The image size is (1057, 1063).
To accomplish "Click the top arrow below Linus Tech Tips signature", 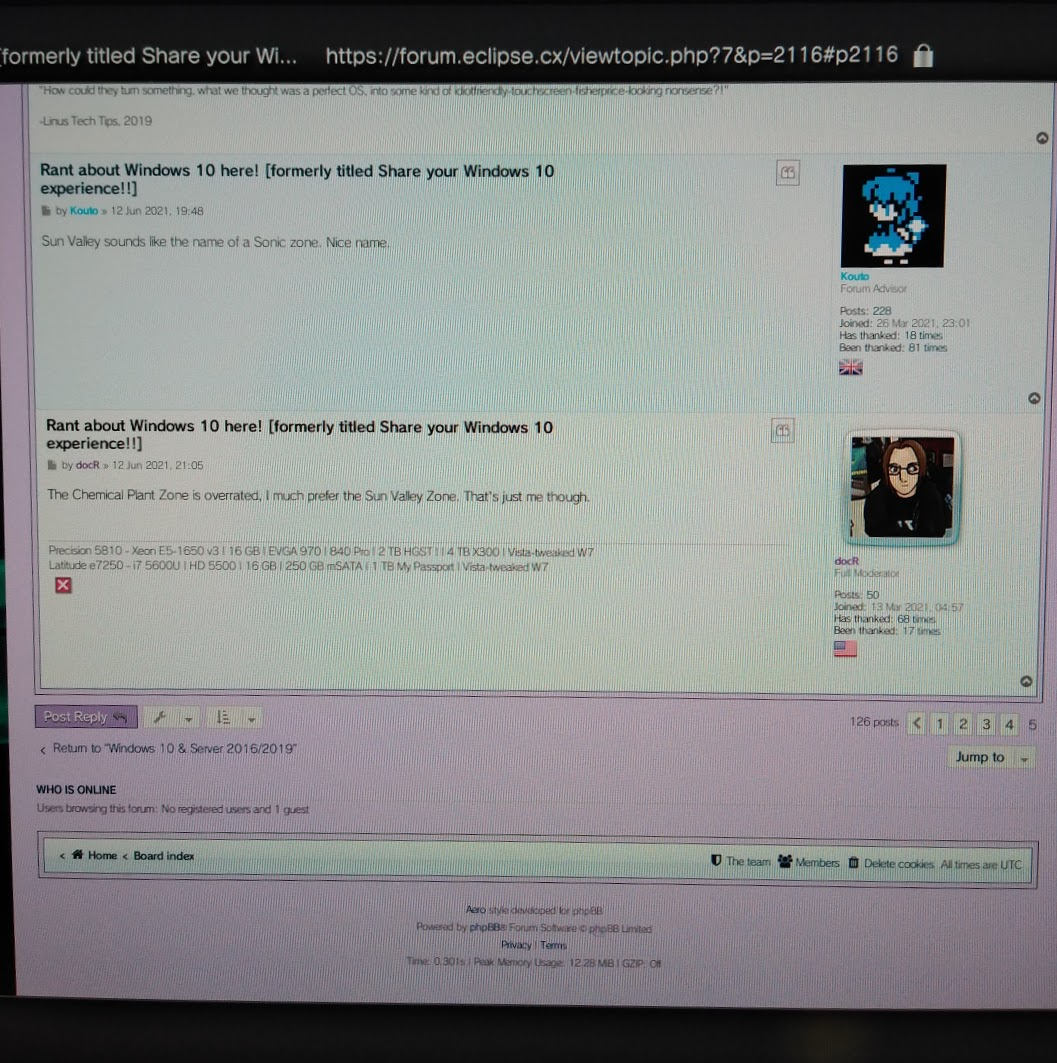I will 1042,138.
